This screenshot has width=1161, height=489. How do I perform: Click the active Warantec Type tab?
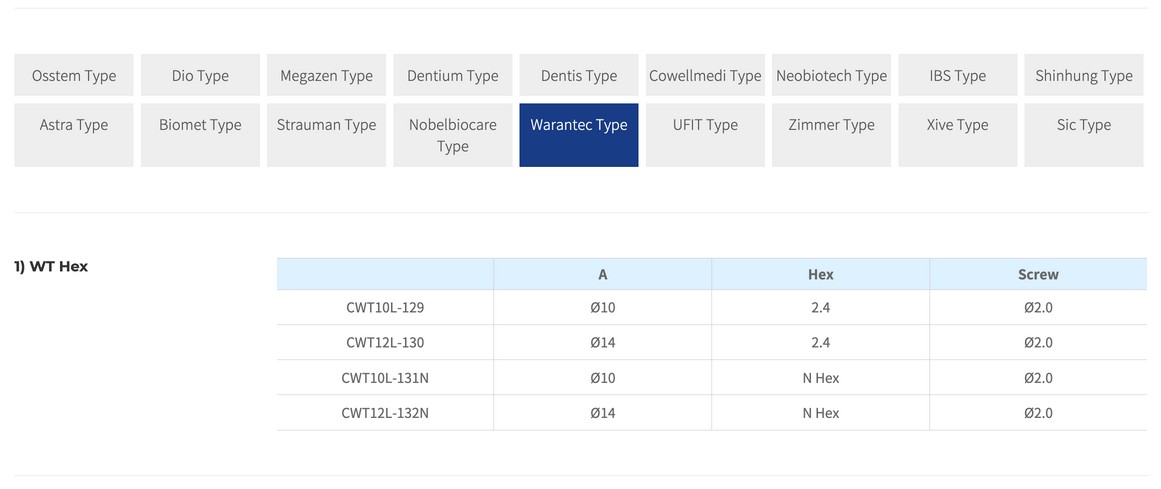click(x=578, y=135)
